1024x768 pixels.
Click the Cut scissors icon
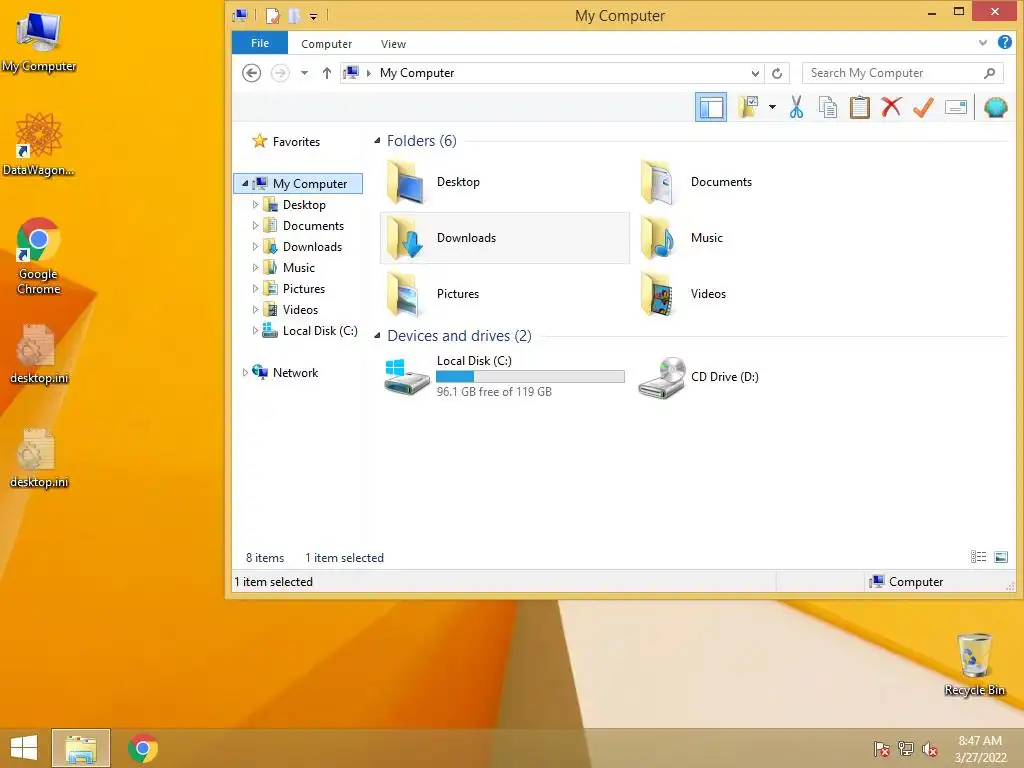796,106
